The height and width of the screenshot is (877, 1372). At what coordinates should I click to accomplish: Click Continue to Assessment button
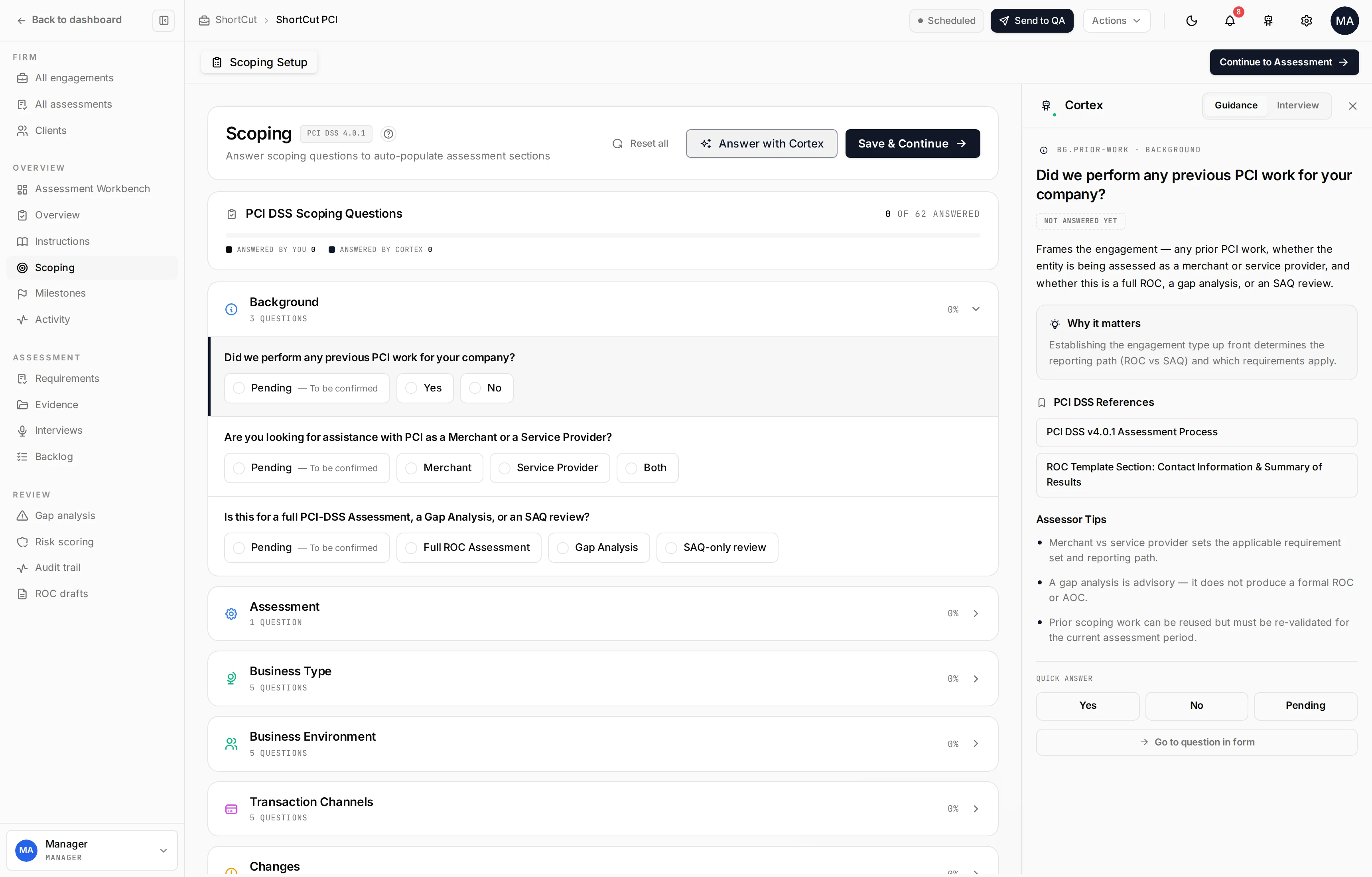click(1284, 62)
